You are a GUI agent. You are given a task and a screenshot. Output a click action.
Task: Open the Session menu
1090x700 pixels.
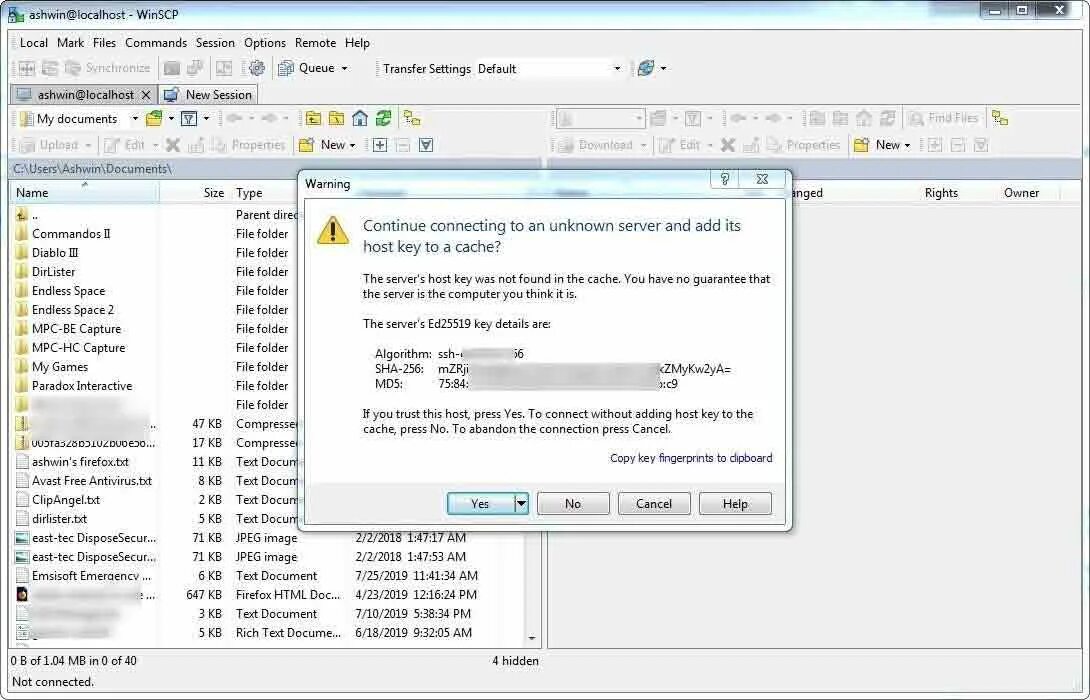215,43
